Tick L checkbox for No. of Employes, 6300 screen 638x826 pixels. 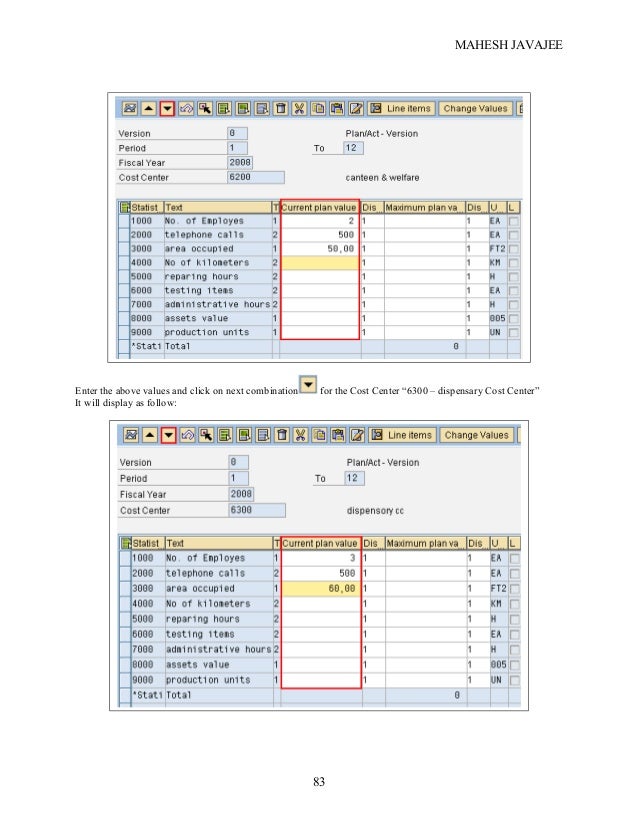point(515,558)
